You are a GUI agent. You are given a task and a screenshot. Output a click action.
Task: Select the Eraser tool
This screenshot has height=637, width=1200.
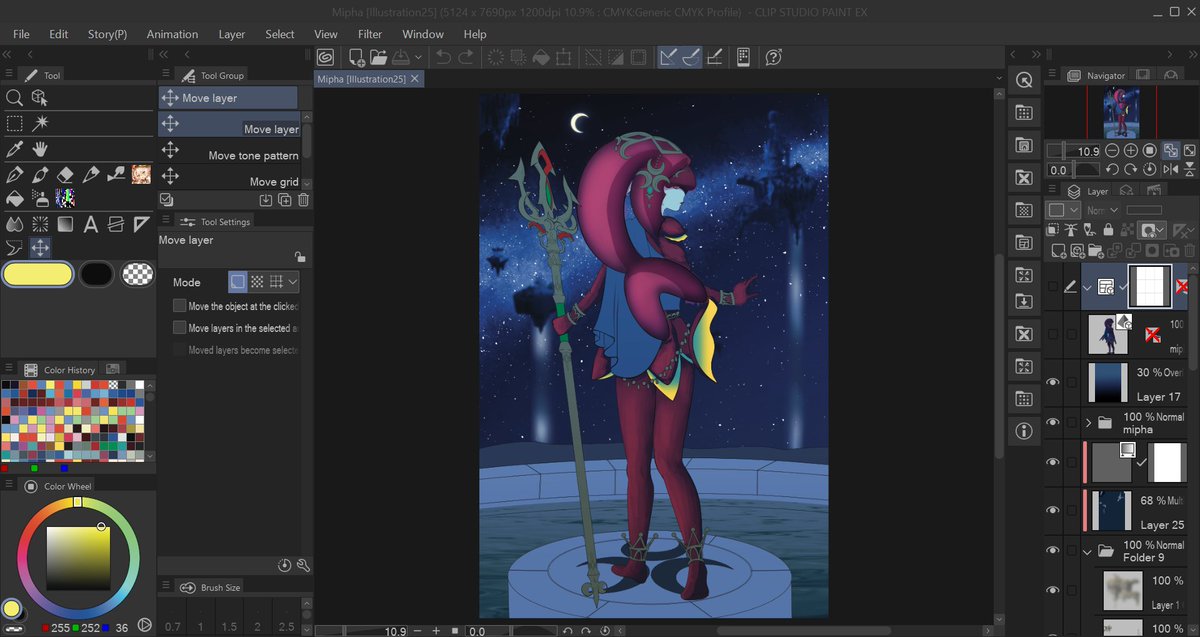(66, 174)
